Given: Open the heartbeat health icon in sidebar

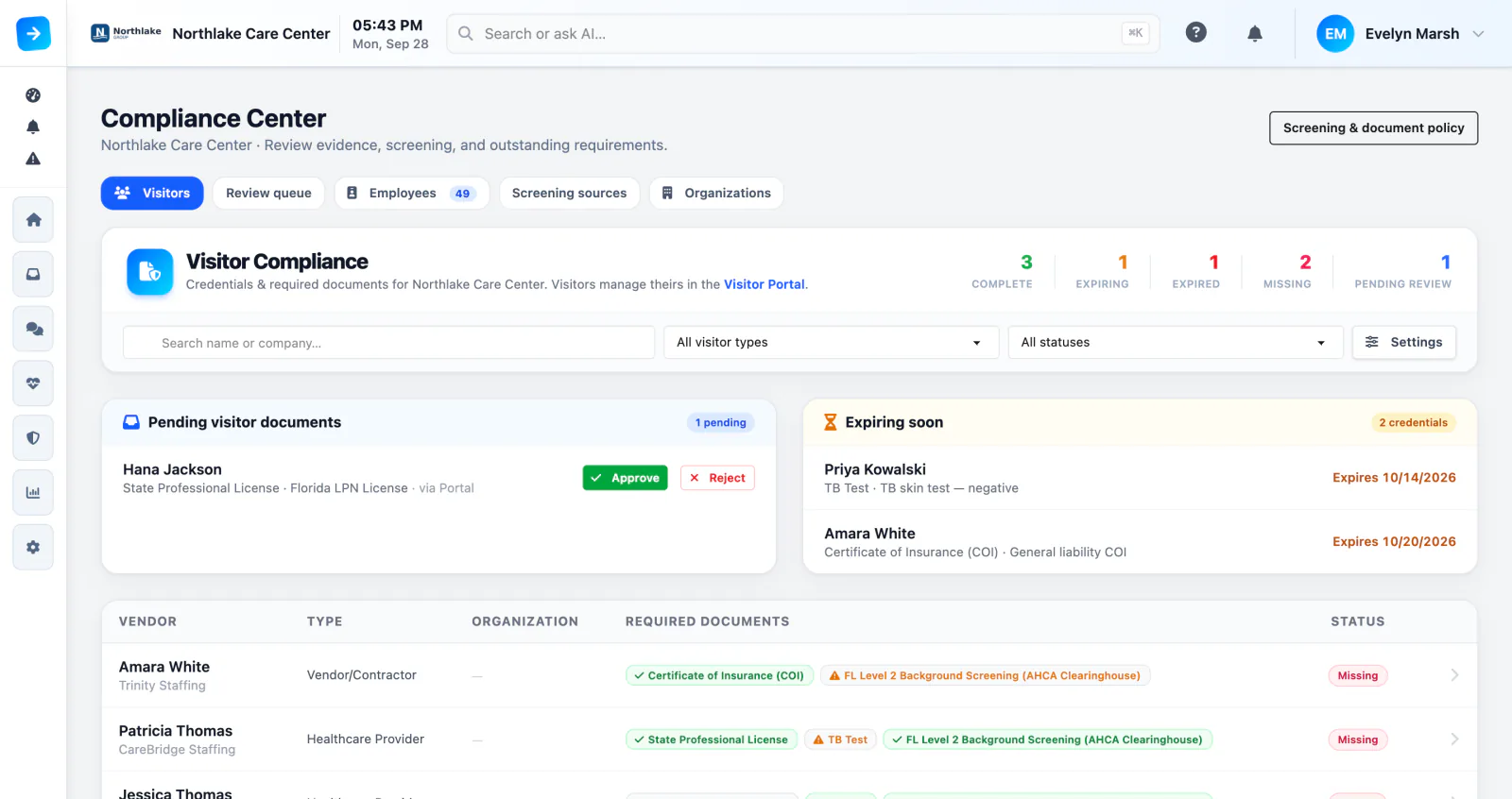Looking at the screenshot, I should pos(33,383).
